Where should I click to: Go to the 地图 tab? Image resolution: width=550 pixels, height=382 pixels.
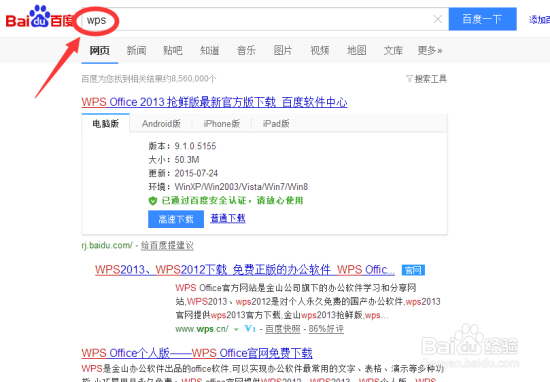pyautogui.click(x=356, y=51)
